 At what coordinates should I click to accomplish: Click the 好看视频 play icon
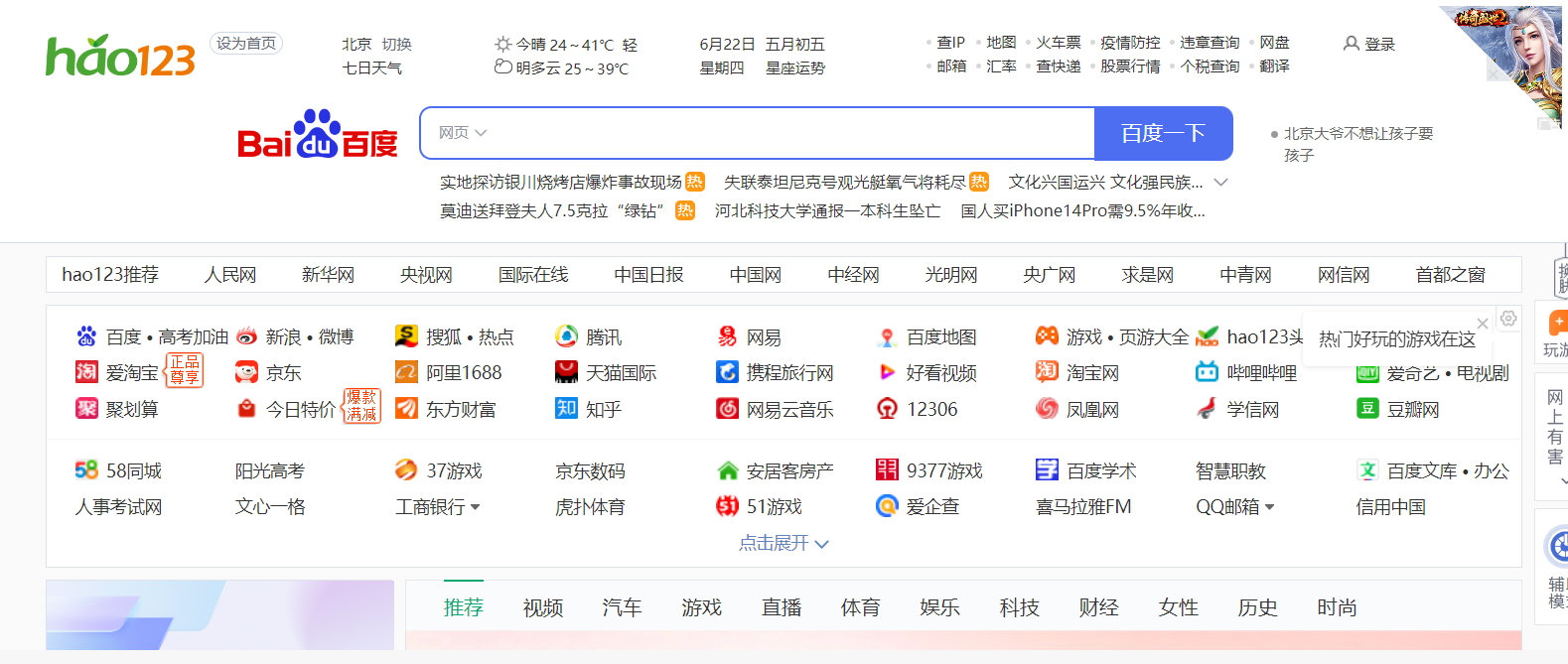tap(887, 372)
